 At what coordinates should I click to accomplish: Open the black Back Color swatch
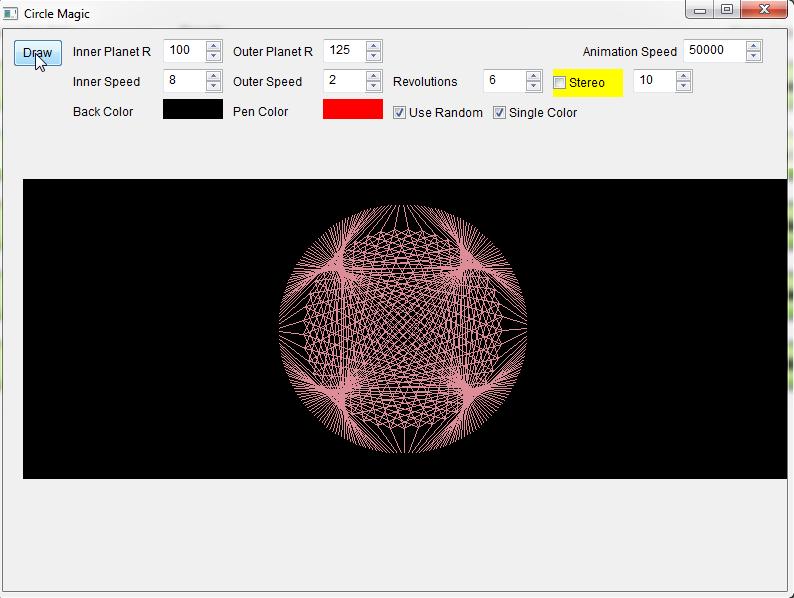[x=192, y=110]
